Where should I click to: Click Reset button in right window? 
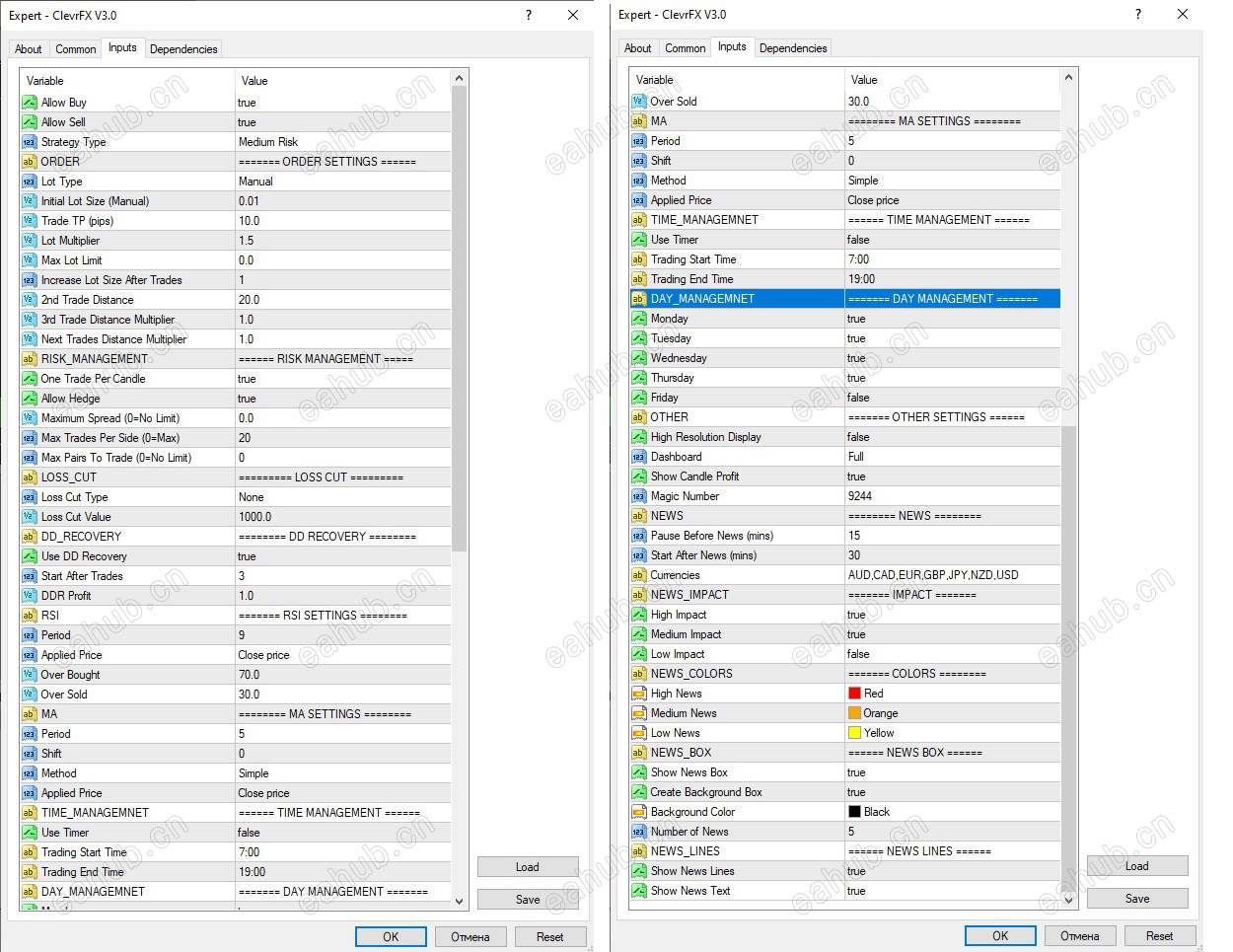(x=1160, y=936)
